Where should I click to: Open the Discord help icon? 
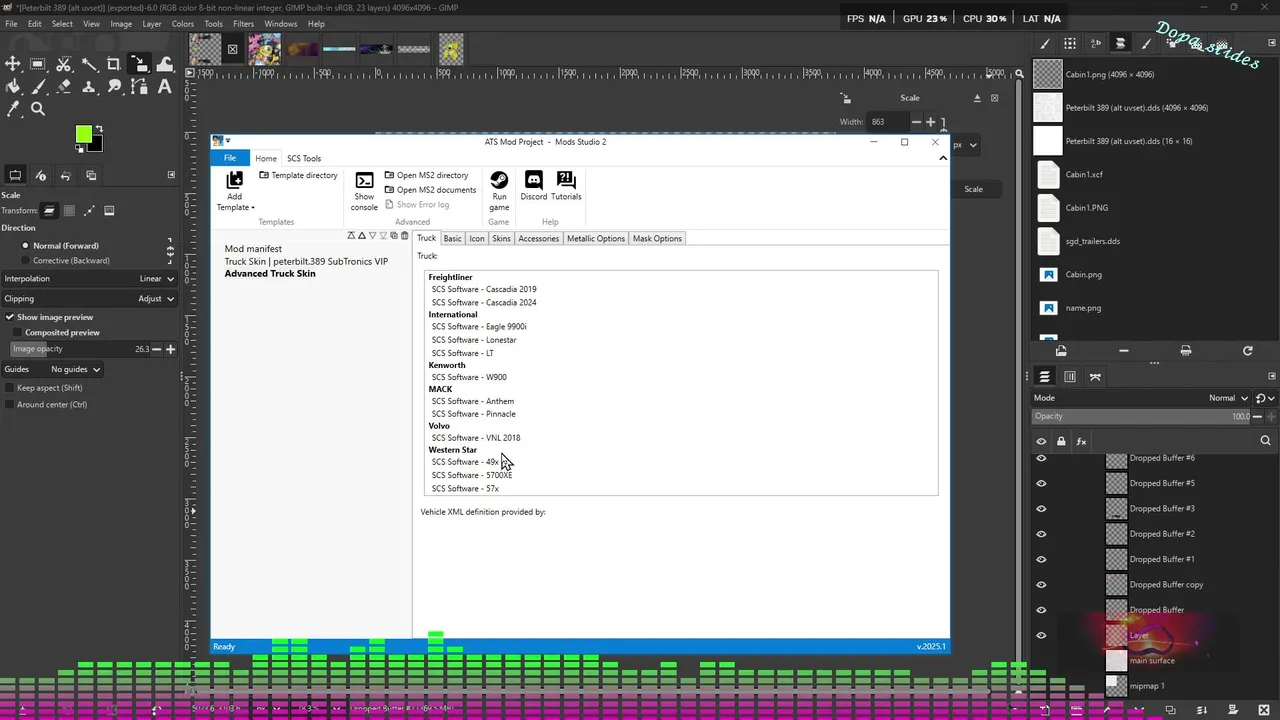534,180
